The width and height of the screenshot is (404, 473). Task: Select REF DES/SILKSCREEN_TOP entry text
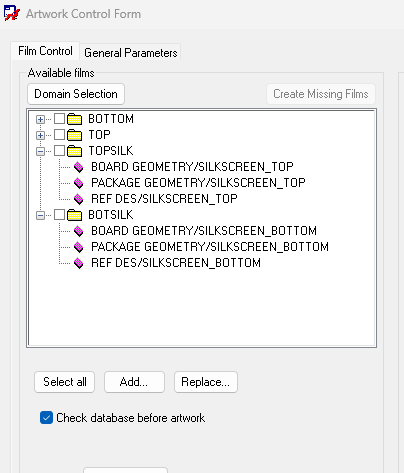(164, 199)
